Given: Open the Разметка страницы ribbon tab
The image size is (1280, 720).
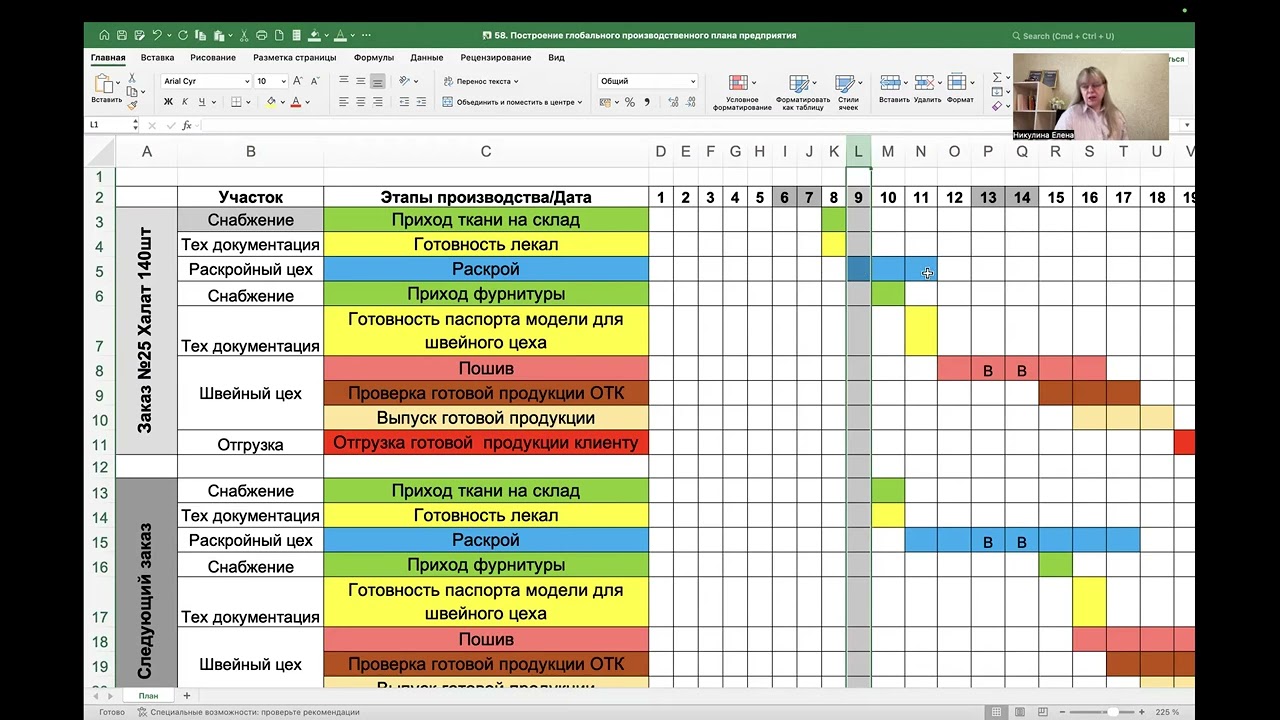Looking at the screenshot, I should tap(295, 58).
